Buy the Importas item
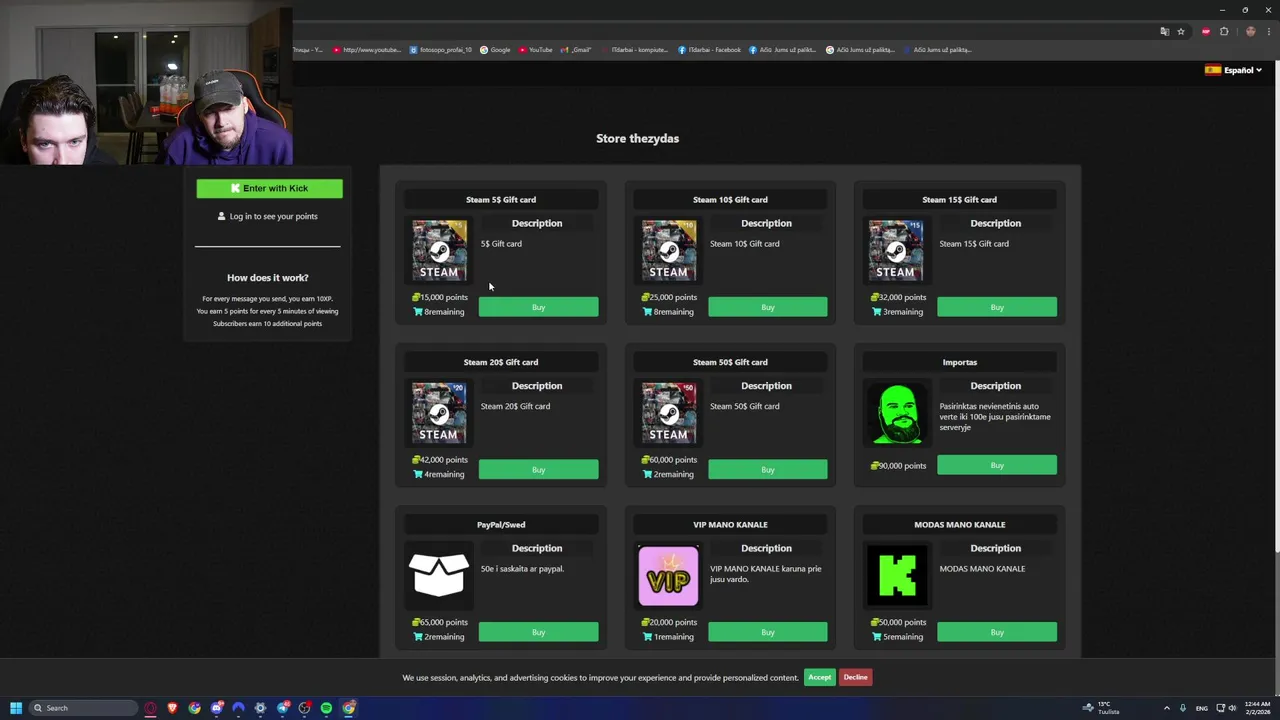 tap(996, 465)
